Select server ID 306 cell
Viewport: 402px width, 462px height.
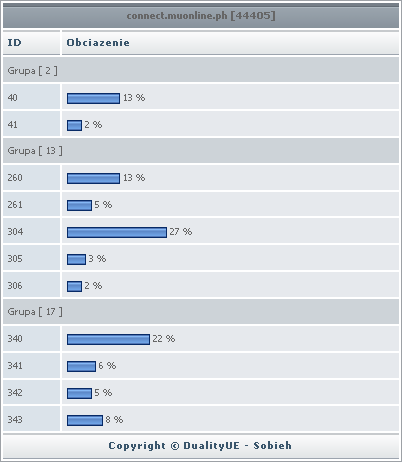(x=32, y=285)
